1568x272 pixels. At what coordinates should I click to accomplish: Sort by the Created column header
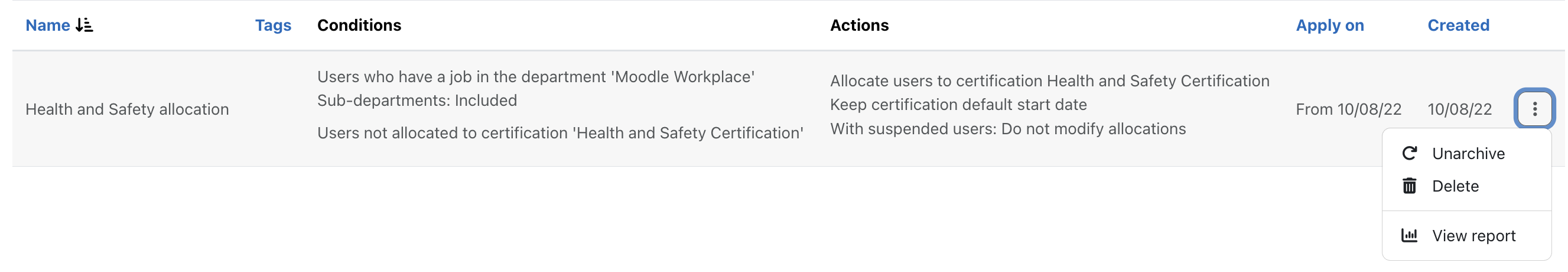pos(1458,25)
